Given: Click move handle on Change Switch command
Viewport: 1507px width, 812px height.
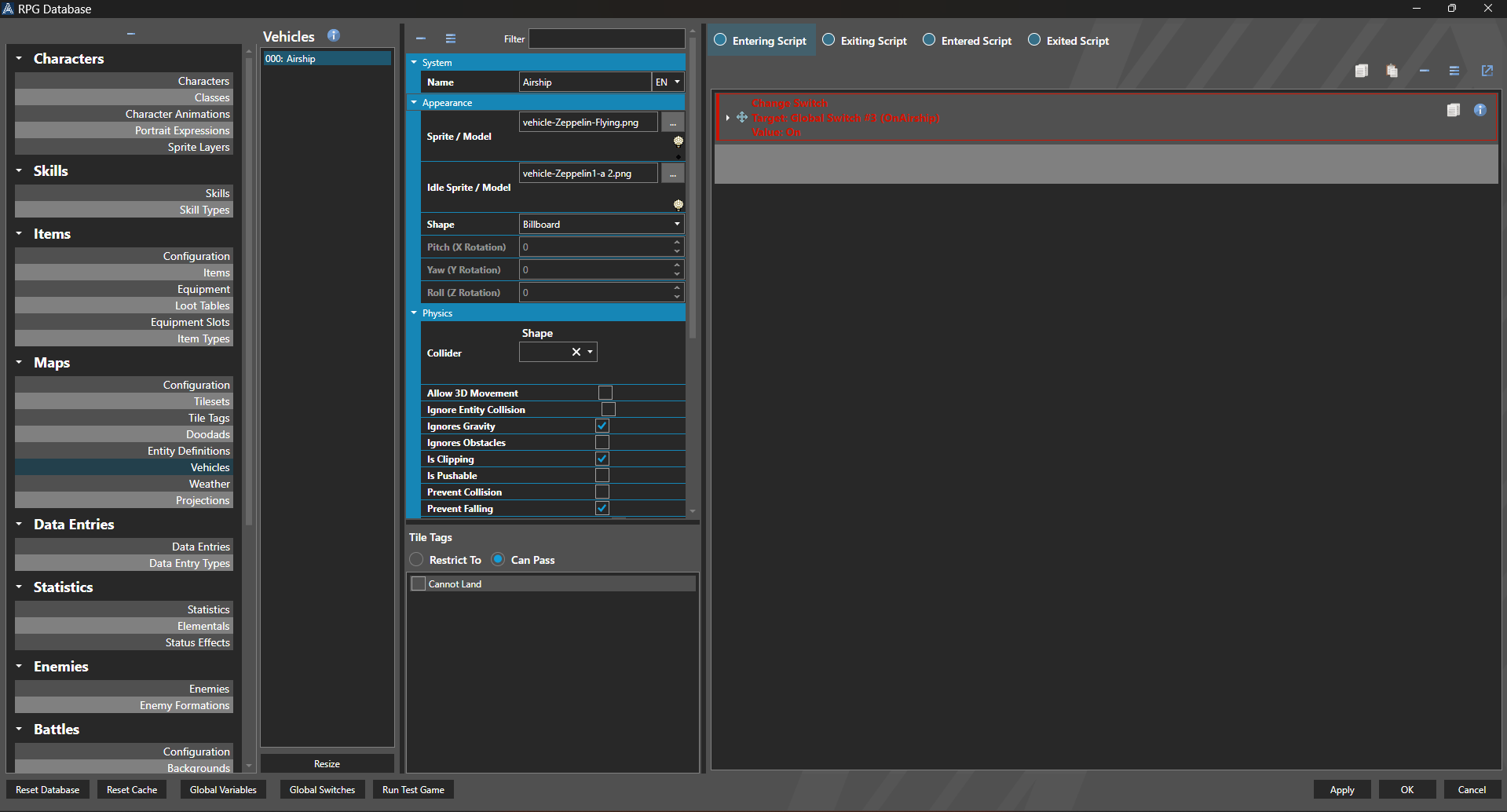Looking at the screenshot, I should (742, 118).
